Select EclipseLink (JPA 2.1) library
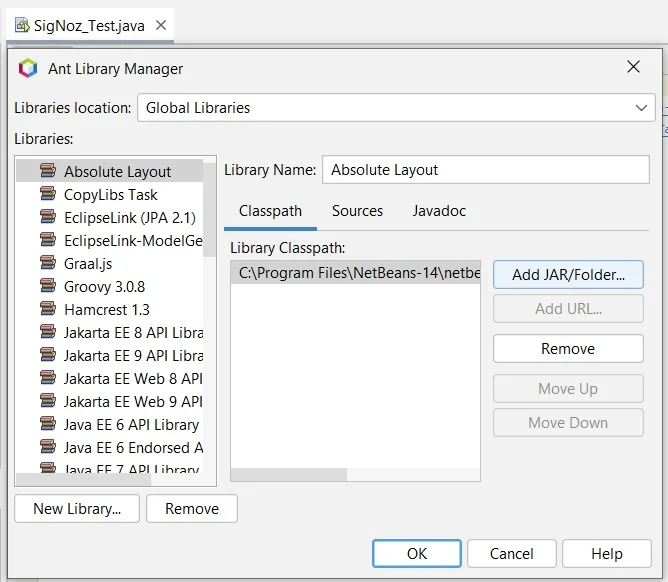The width and height of the screenshot is (668, 582). pos(109,217)
